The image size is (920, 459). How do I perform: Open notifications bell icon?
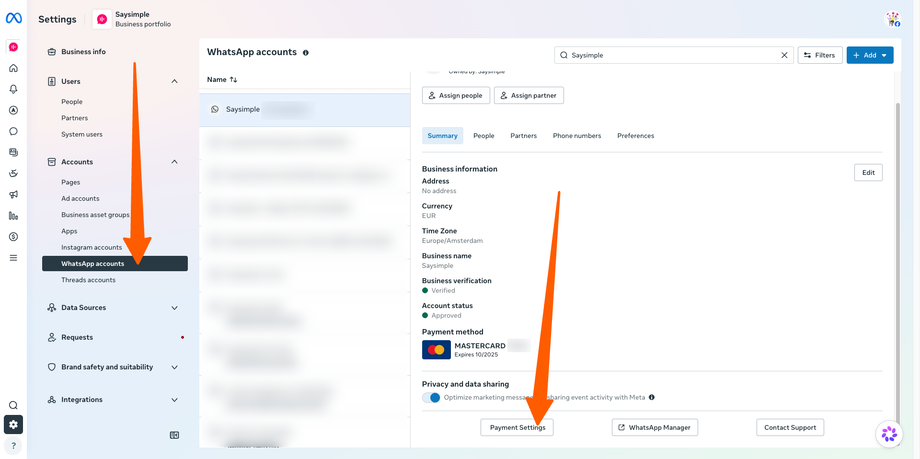pyautogui.click(x=13, y=89)
